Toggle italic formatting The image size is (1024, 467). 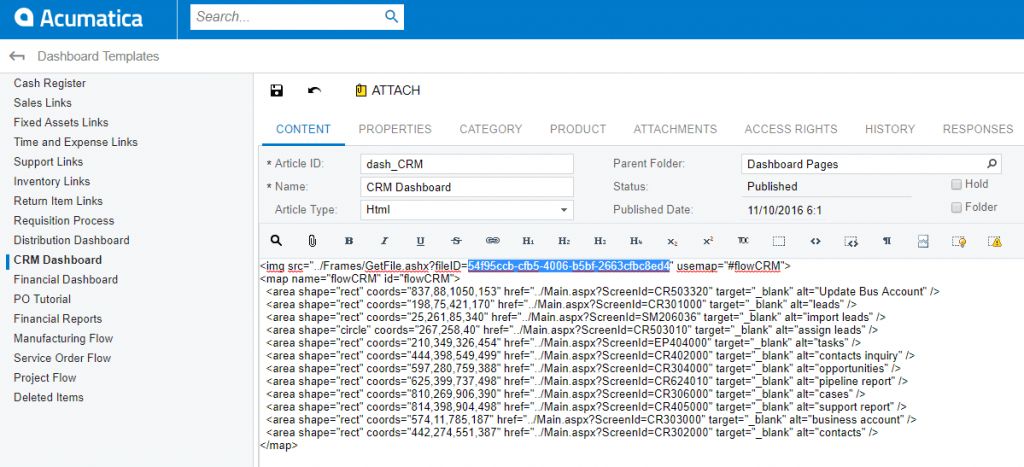pyautogui.click(x=385, y=241)
